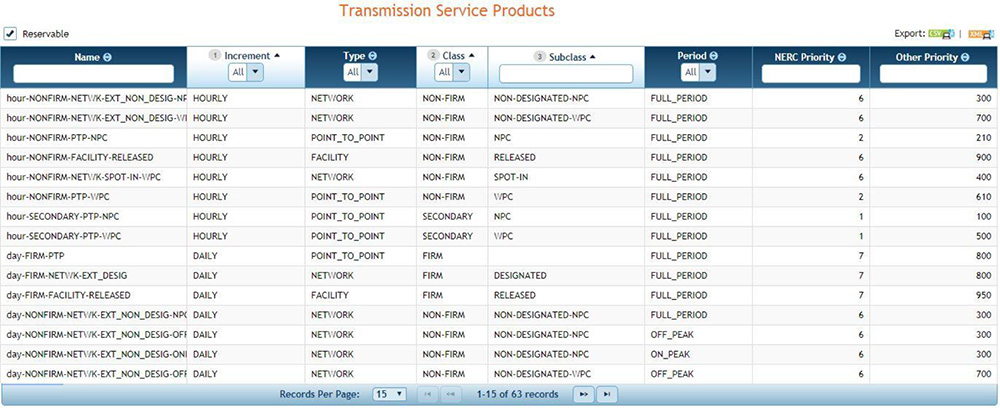1000x408 pixels.
Task: Sort by the Subclass column header
Action: pyautogui.click(x=571, y=57)
